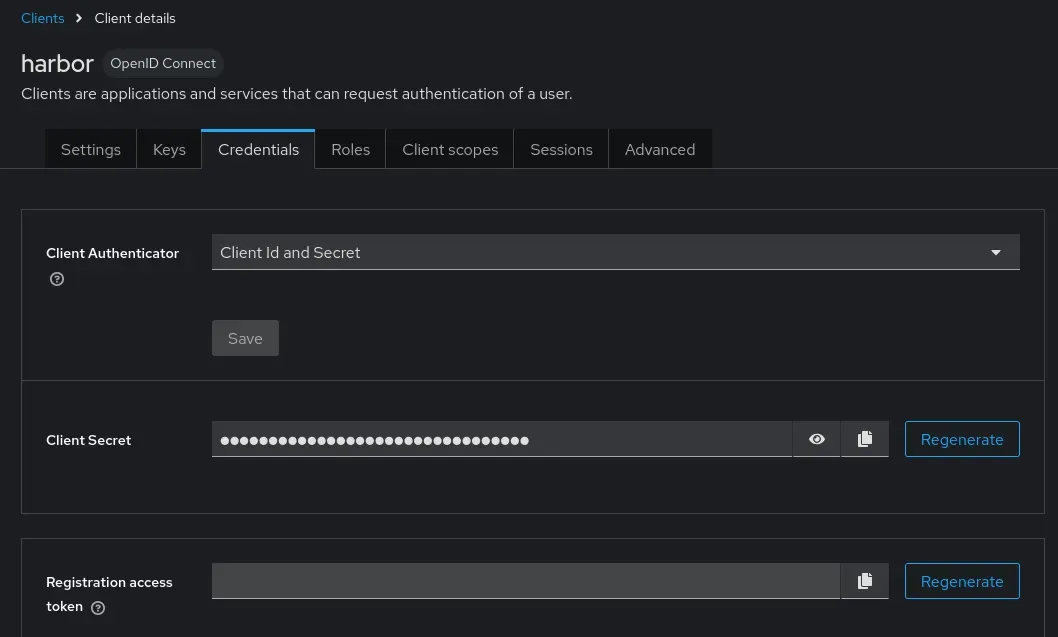Click the Client Secret label
Image resolution: width=1058 pixels, height=637 pixels.
[88, 440]
